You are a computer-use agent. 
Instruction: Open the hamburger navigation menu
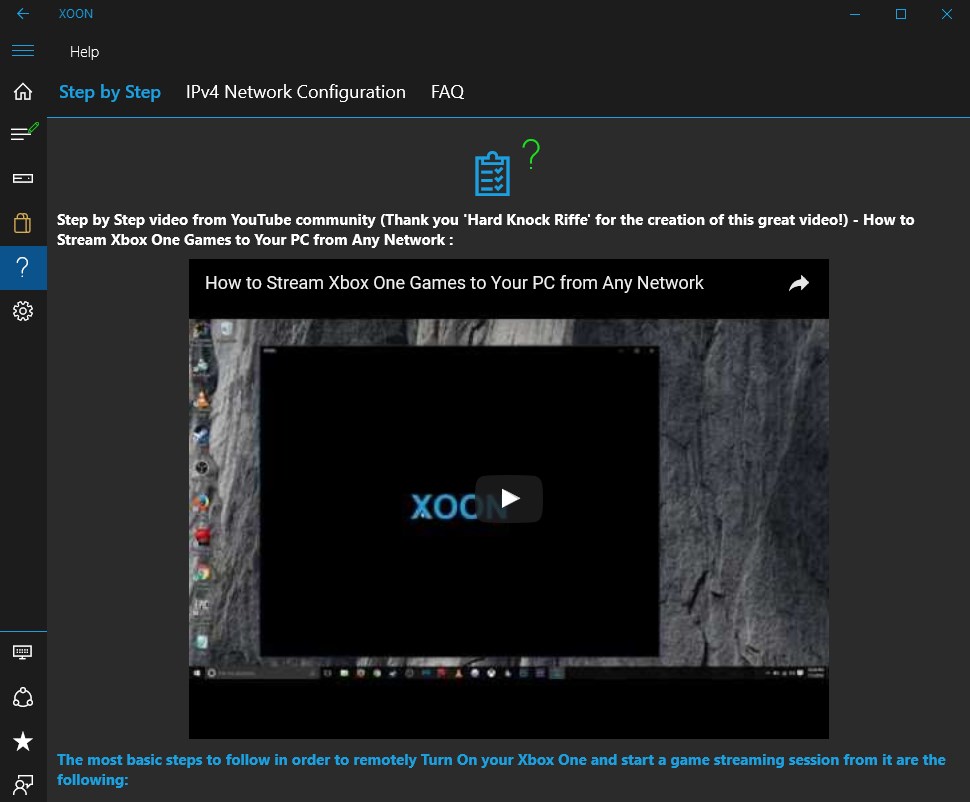coord(23,51)
